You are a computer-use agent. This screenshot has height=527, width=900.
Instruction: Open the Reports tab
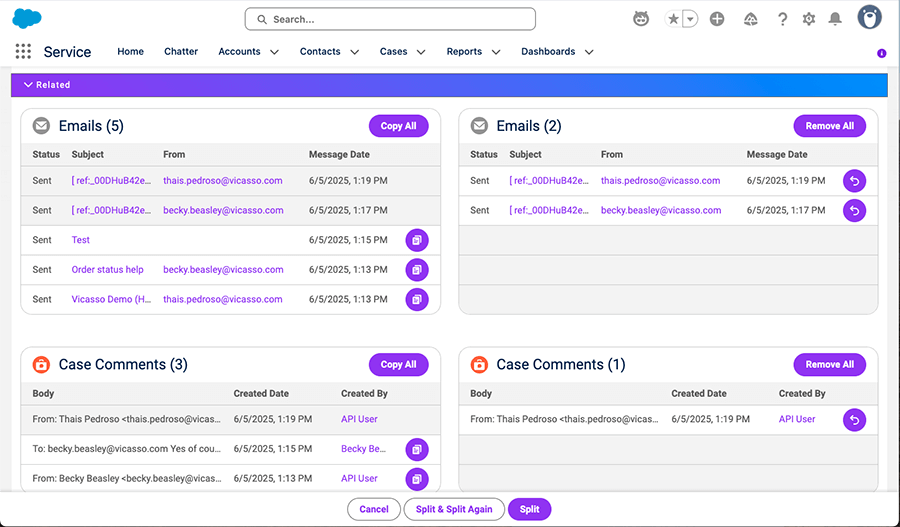click(464, 52)
